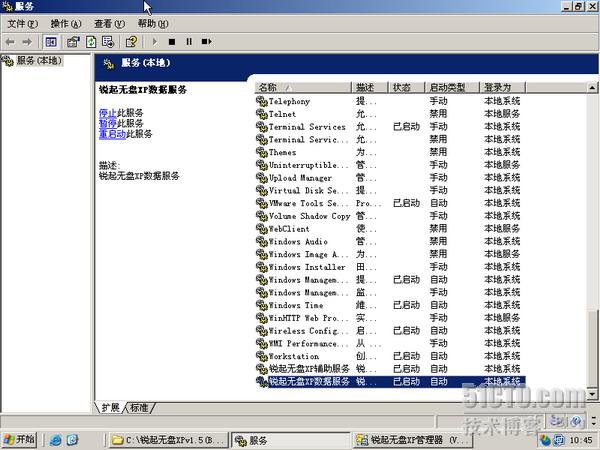The image size is (600, 450).
Task: Click the 暂停 this service link
Action: 108,123
